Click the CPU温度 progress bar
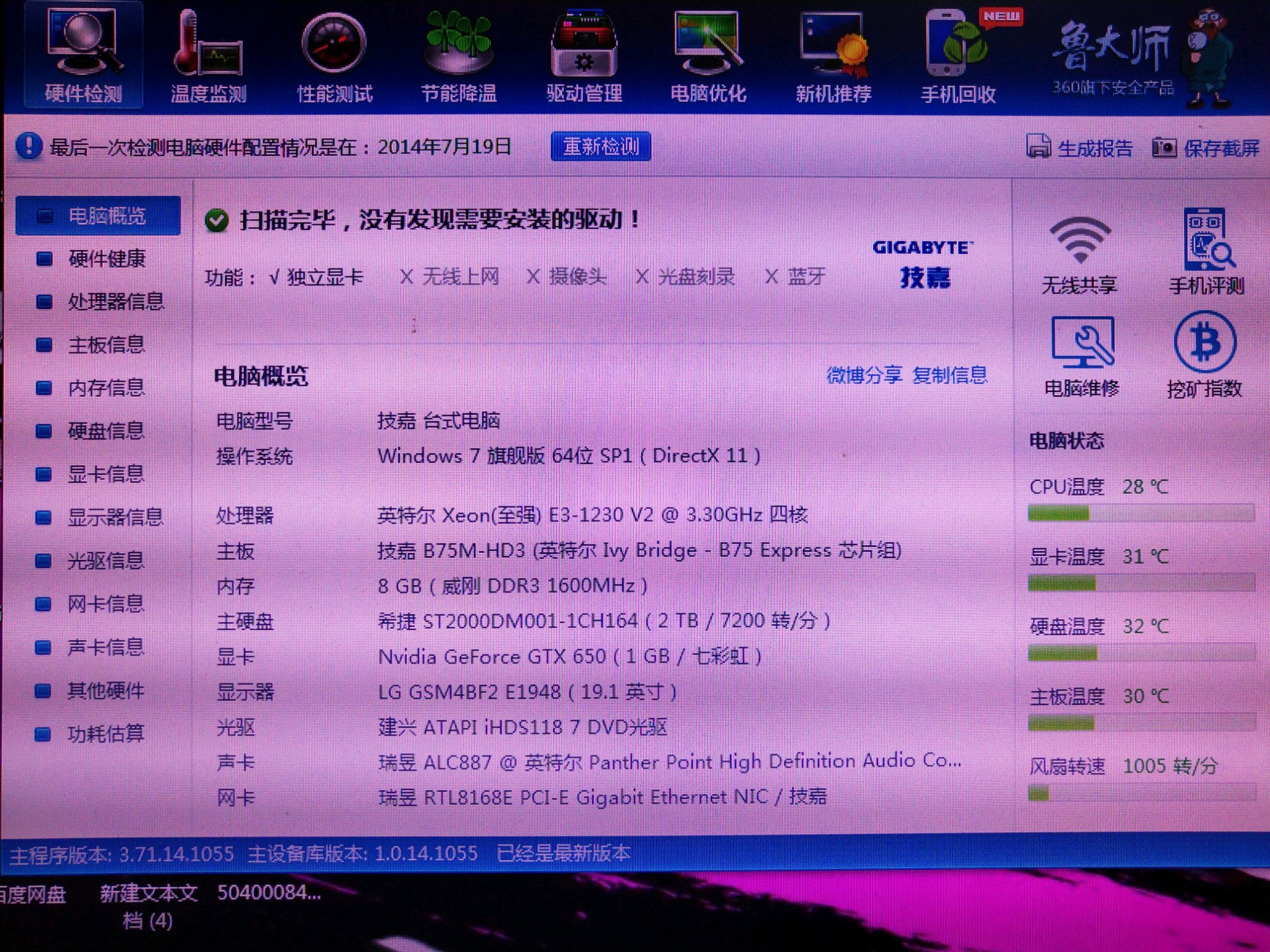1270x952 pixels. click(1141, 513)
